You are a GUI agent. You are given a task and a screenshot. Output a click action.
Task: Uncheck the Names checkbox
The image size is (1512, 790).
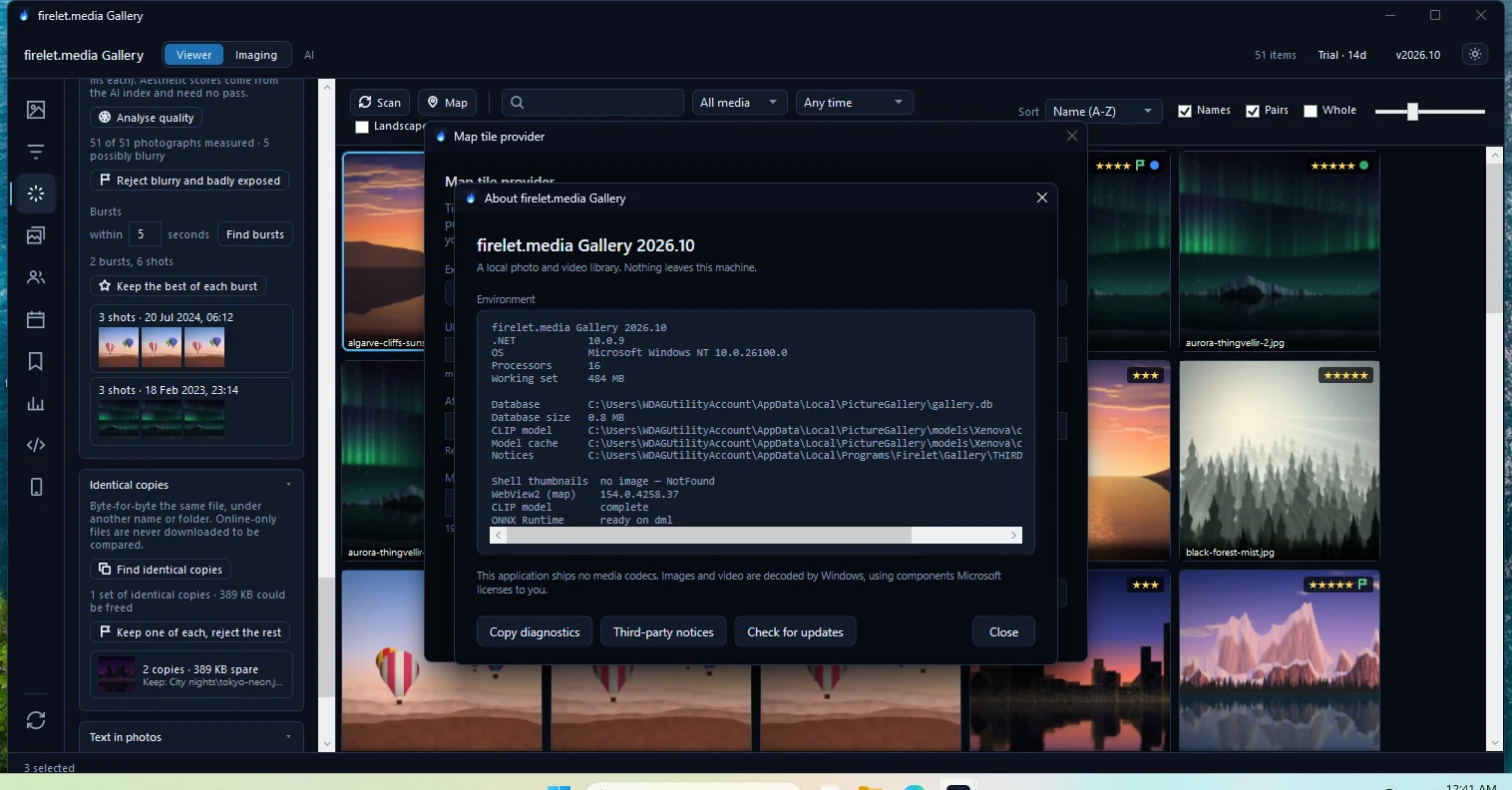pyautogui.click(x=1185, y=111)
